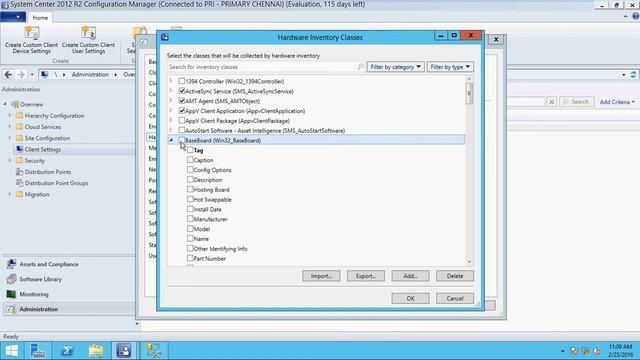640x360 pixels.
Task: Open Add Criteria dropdown
Action: (x=617, y=102)
